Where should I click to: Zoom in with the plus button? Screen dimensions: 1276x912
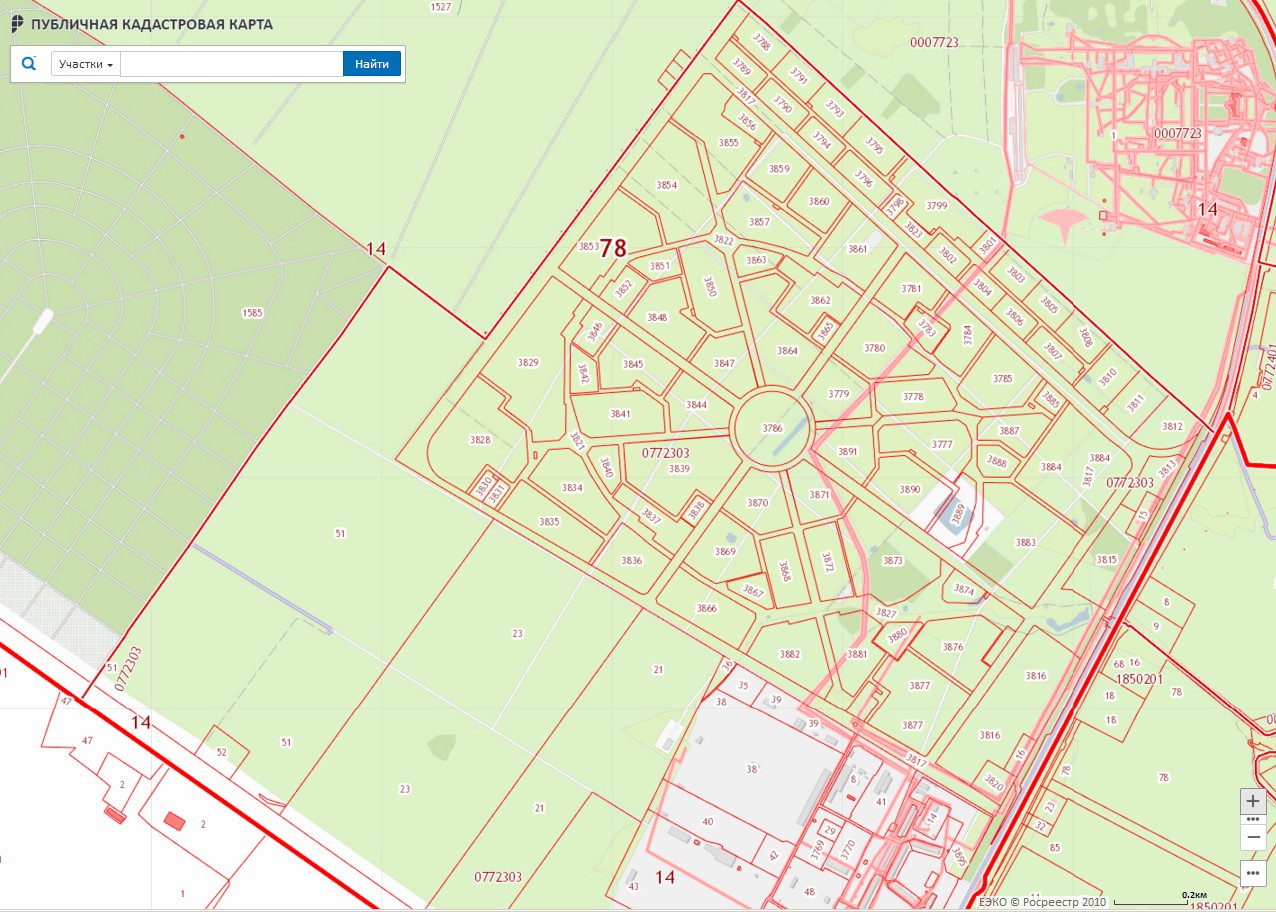pos(1253,801)
